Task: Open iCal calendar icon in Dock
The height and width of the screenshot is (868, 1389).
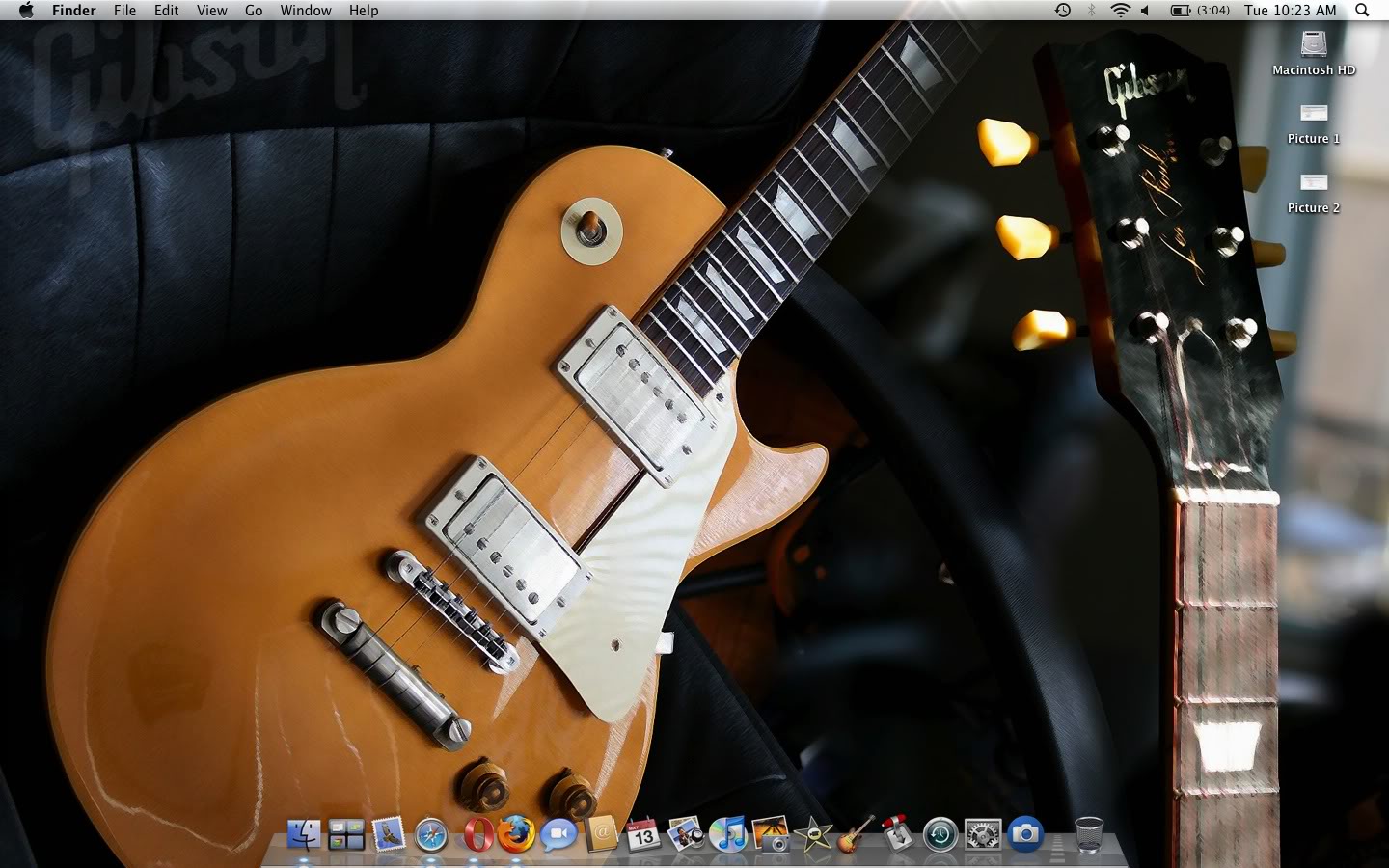Action: click(x=643, y=834)
